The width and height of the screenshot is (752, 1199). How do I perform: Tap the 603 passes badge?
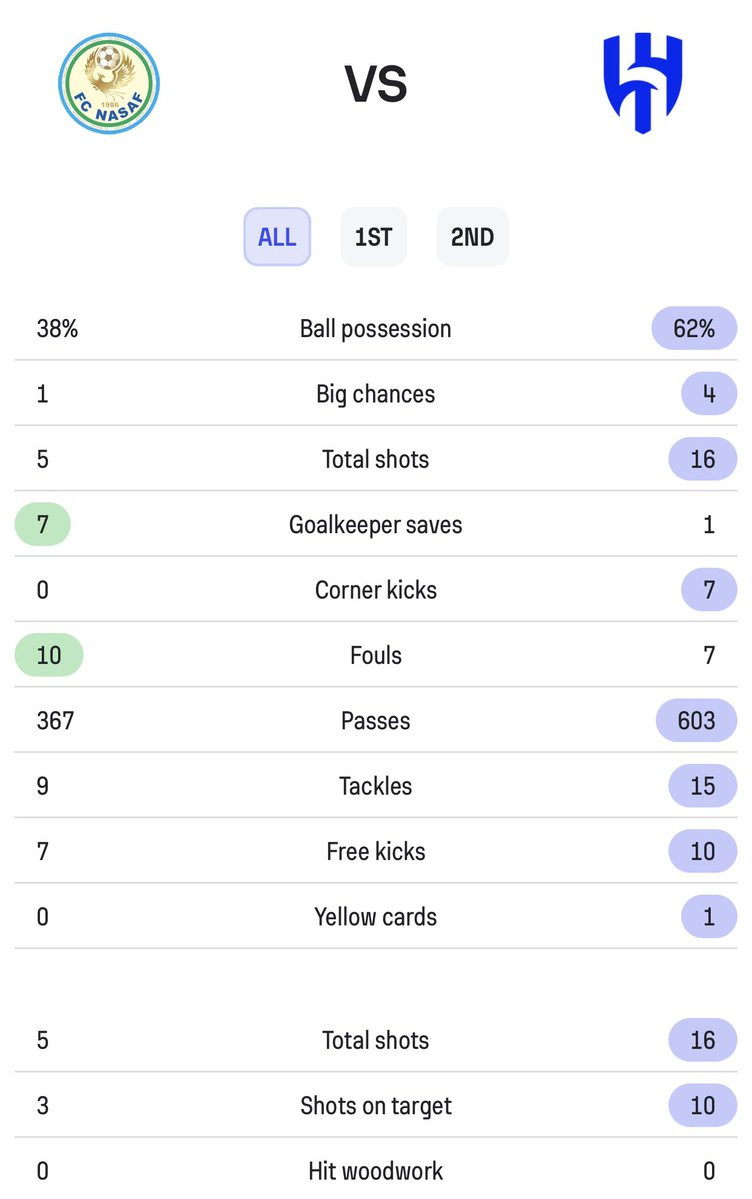tap(696, 720)
